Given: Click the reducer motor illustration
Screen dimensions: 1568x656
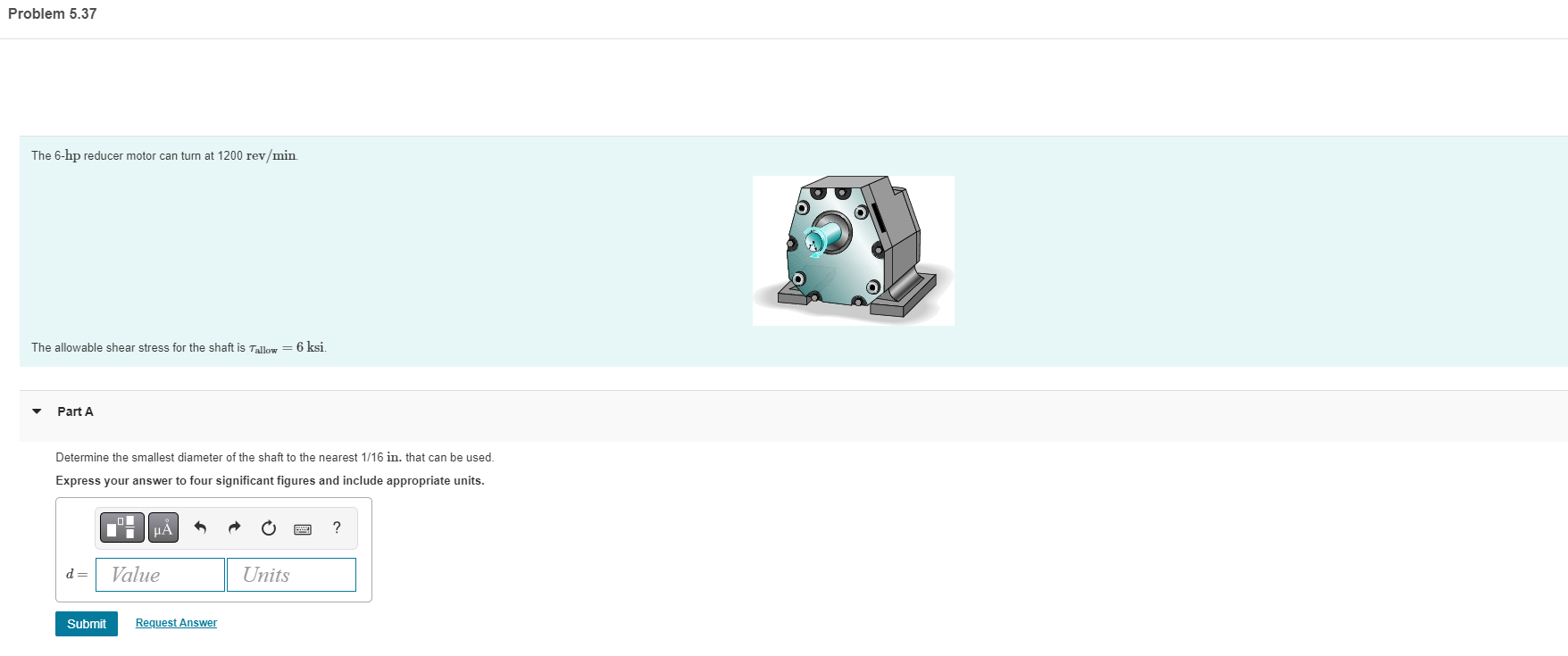Looking at the screenshot, I should click(x=854, y=250).
